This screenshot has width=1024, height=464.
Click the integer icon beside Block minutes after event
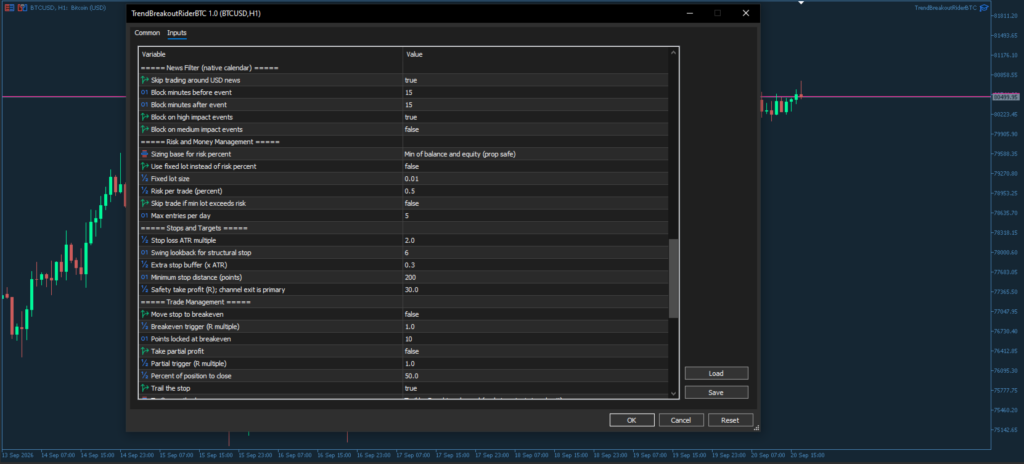pos(145,105)
